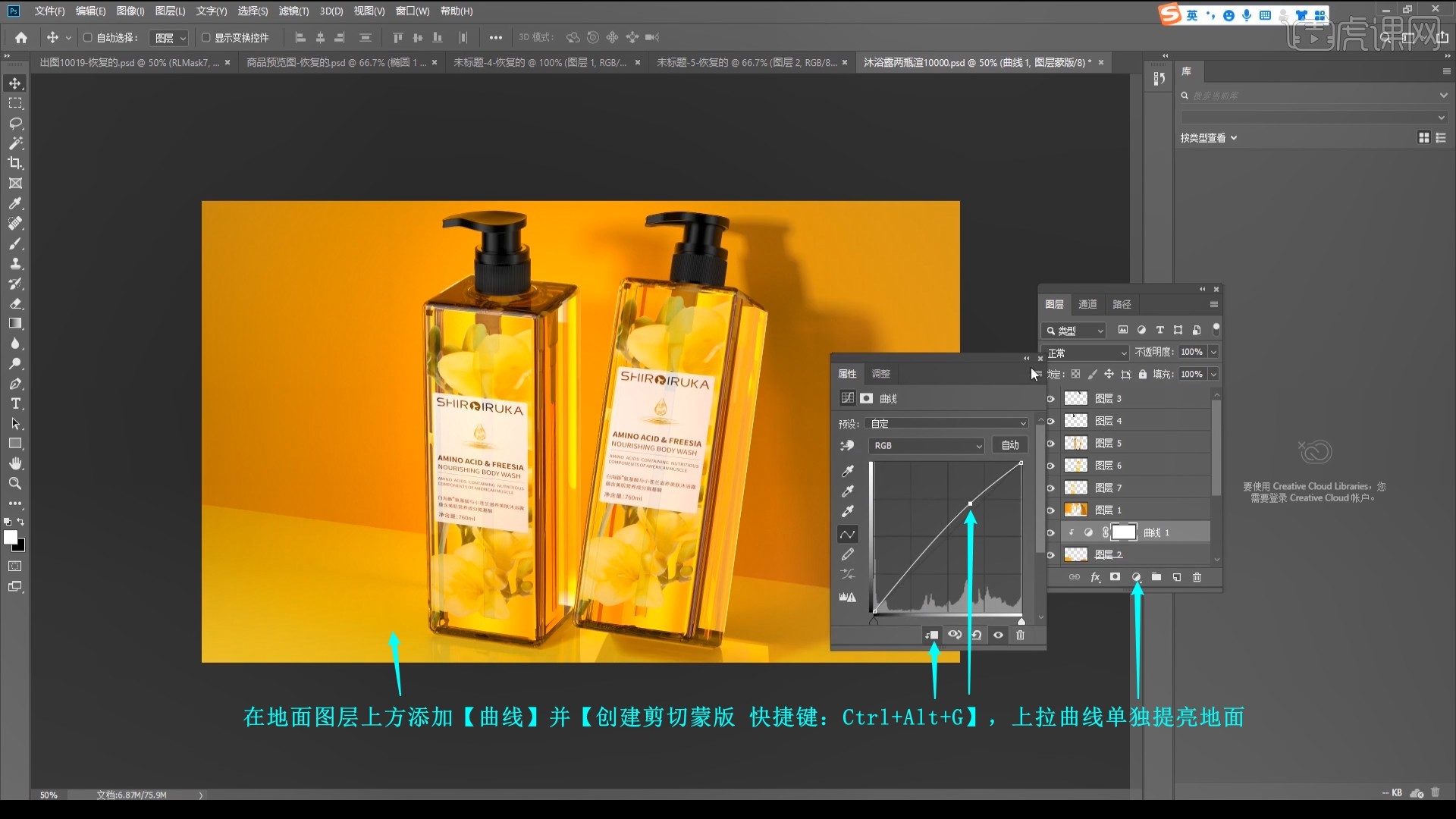Screen dimensions: 1456x819
Task: Click create new adjustment layer icon
Action: [x=1136, y=577]
